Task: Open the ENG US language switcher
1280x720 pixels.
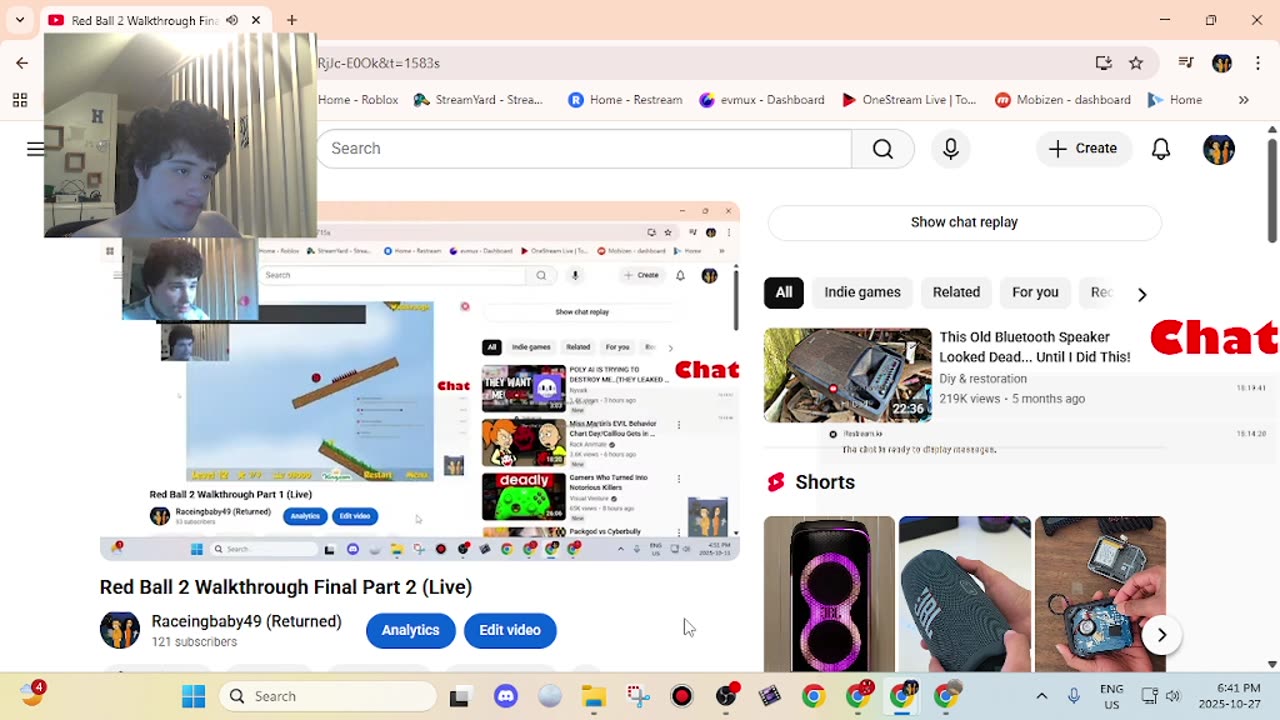Action: (x=1111, y=696)
